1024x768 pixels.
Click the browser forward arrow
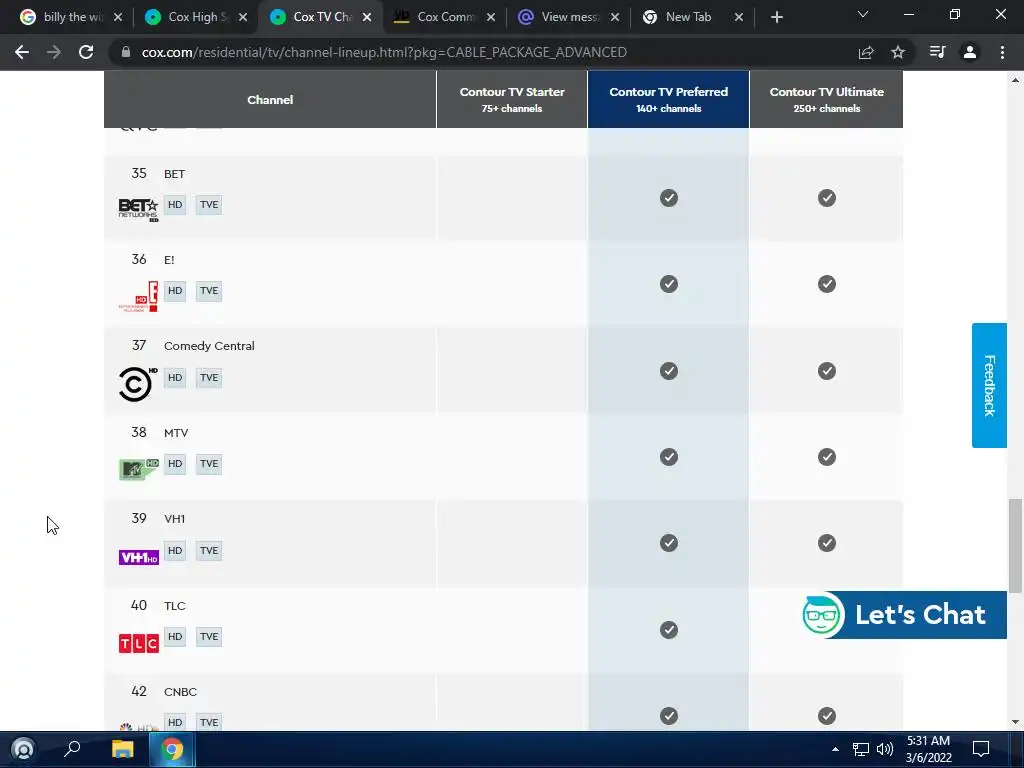point(54,52)
